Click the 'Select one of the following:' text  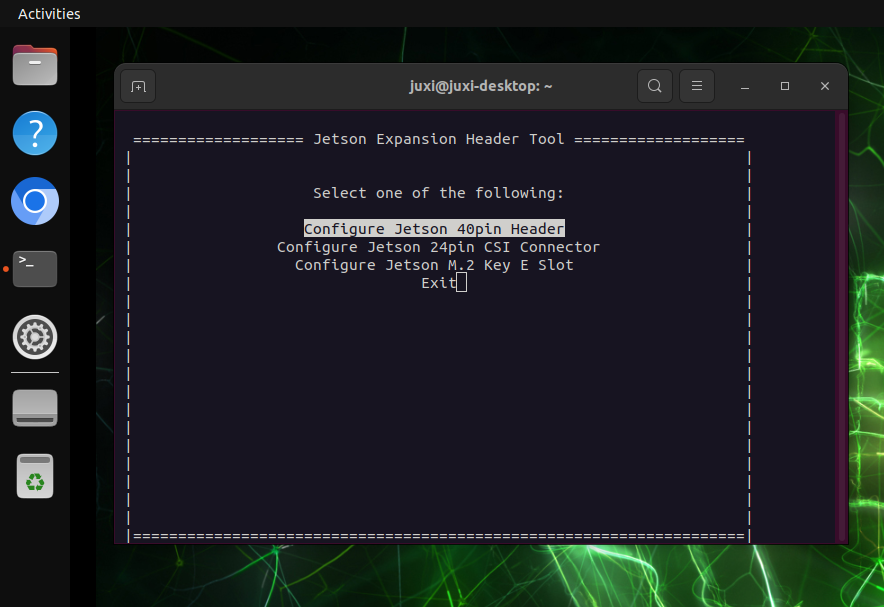point(439,193)
